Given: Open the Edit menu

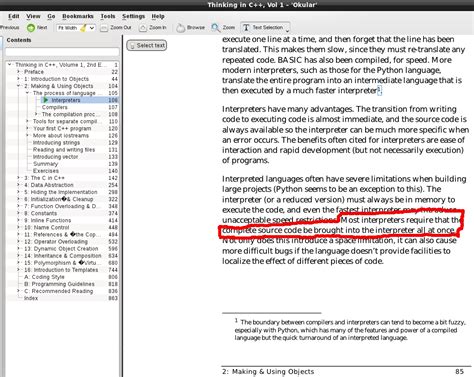Looking at the screenshot, I should tap(14, 16).
